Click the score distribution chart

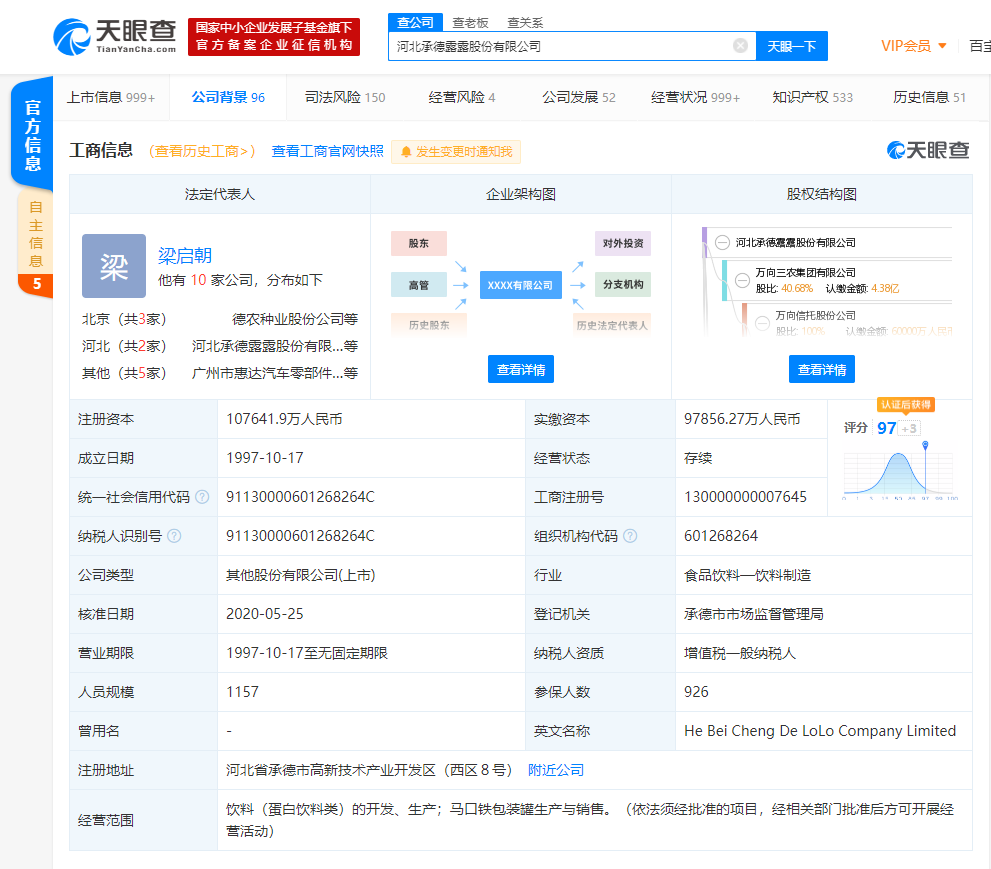tap(901, 471)
